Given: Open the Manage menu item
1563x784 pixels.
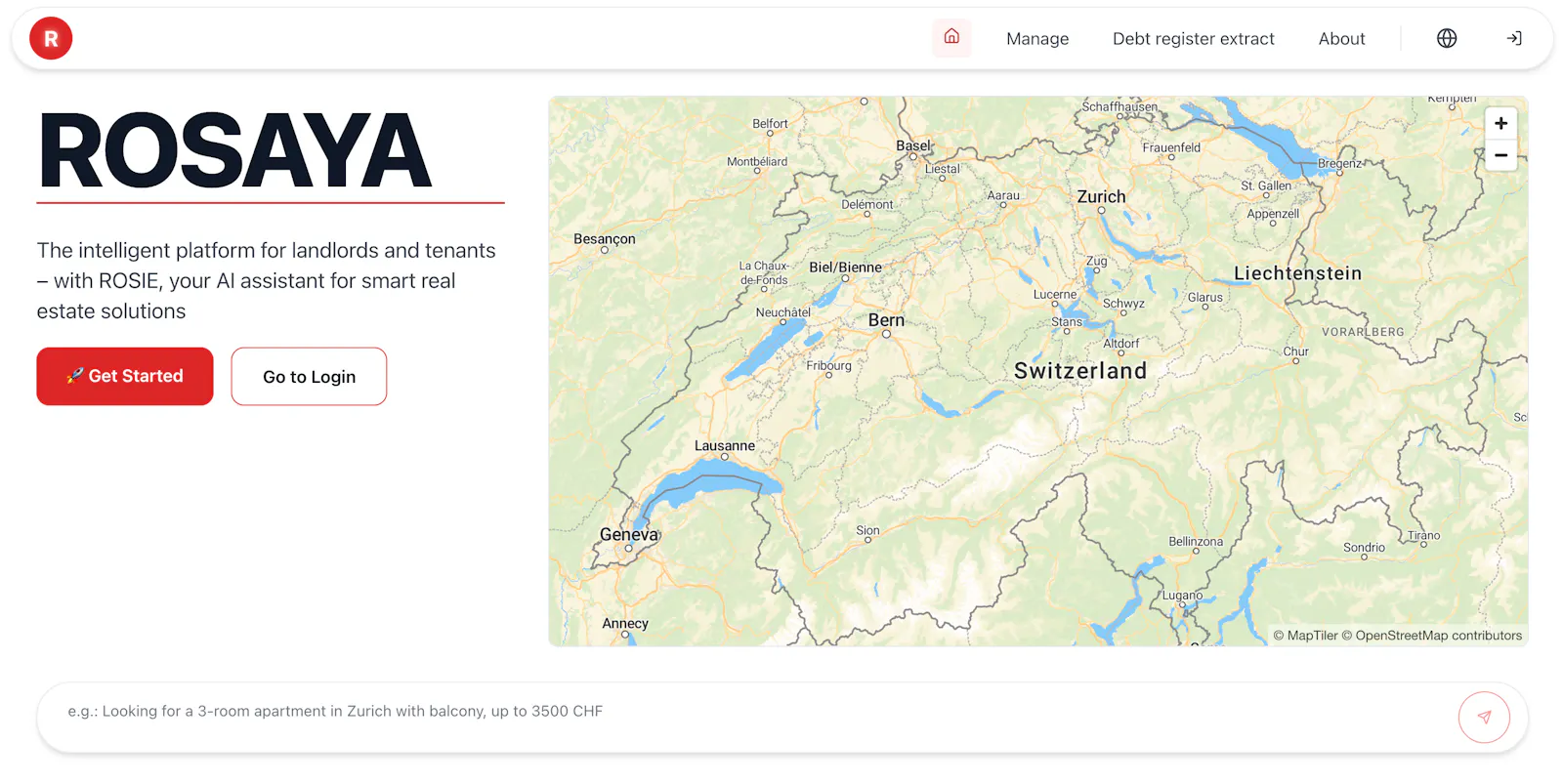Looking at the screenshot, I should [1037, 39].
